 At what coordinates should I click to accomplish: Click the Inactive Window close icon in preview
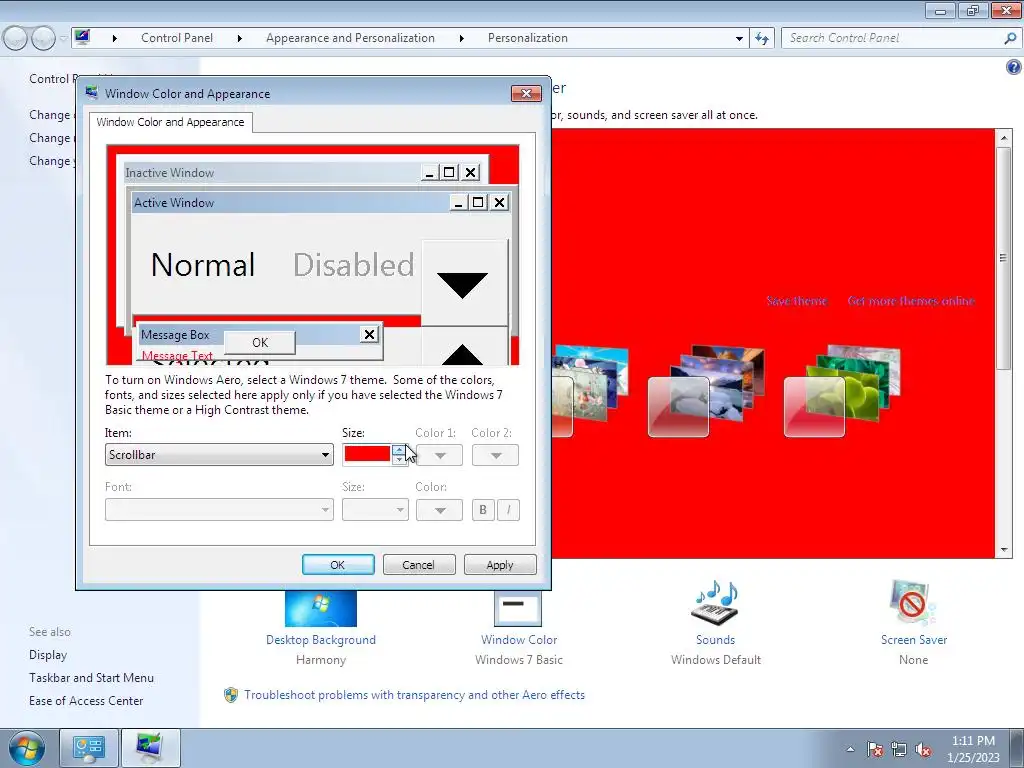pos(471,172)
